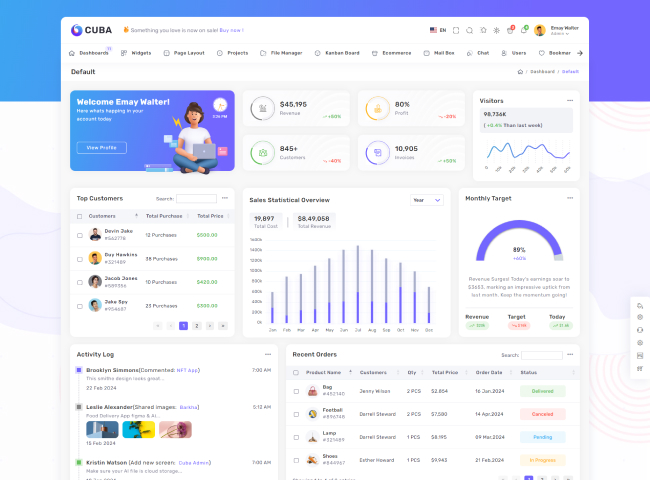Open the EN language selector
This screenshot has width=650, height=480.
437,30
